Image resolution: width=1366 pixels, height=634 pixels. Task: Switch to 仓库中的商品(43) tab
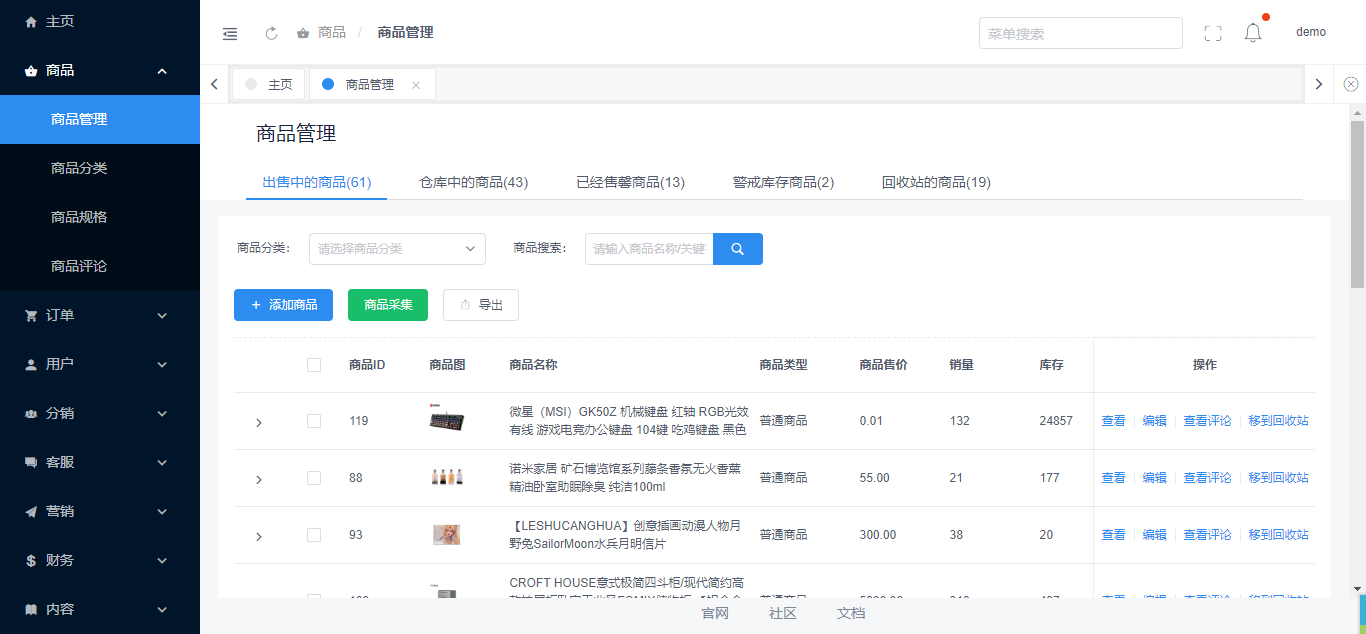[473, 182]
